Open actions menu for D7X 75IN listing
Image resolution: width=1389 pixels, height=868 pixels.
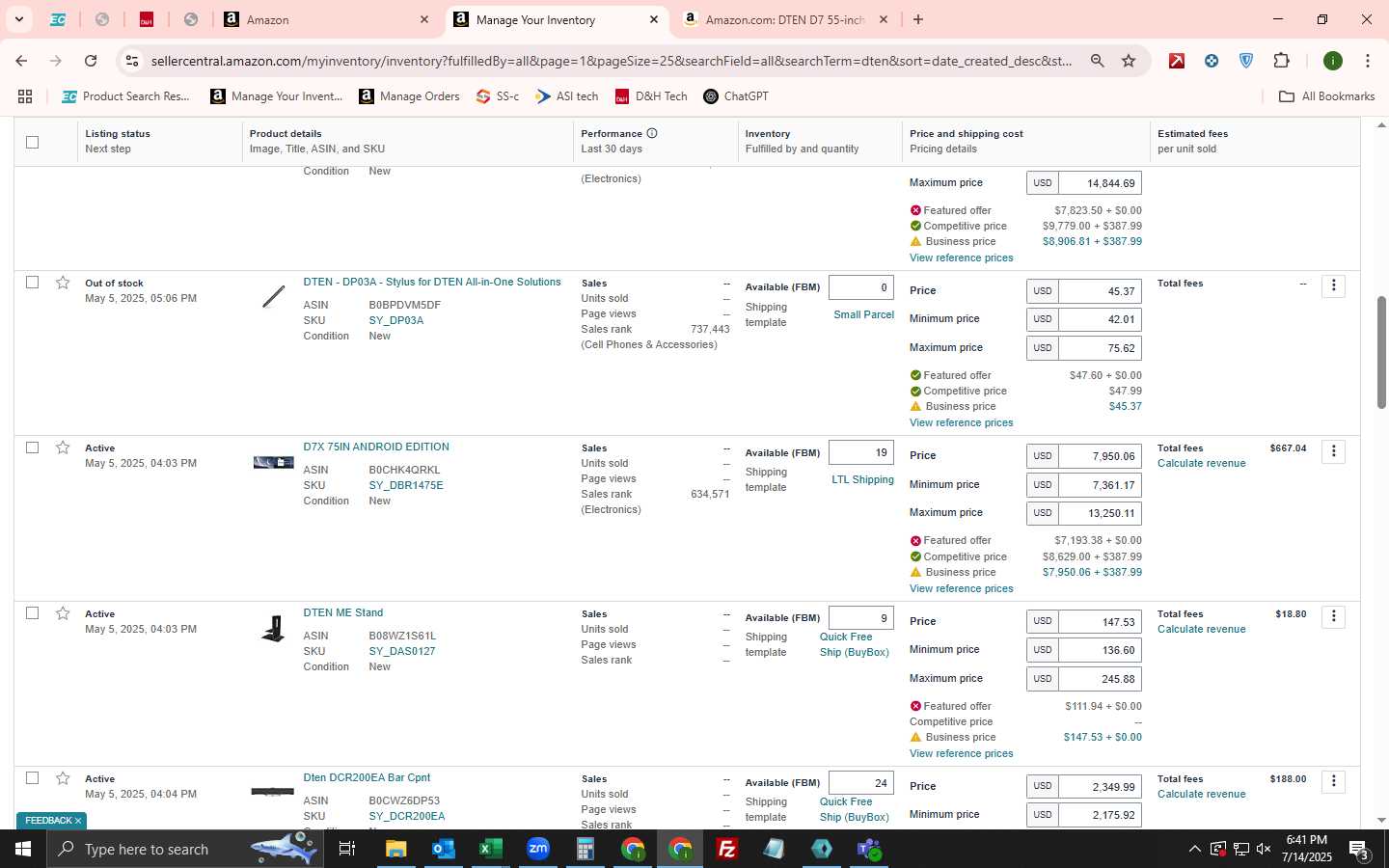1333,450
